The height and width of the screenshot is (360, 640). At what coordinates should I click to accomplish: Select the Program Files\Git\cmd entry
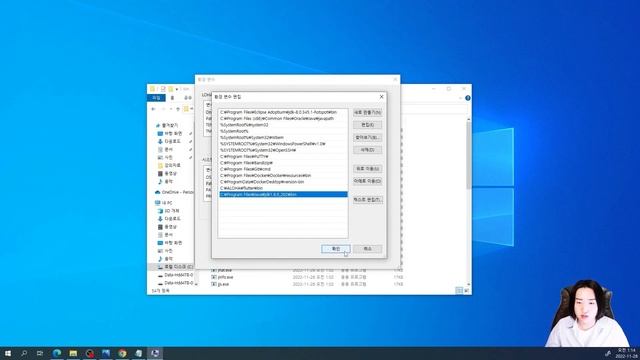pos(283,169)
